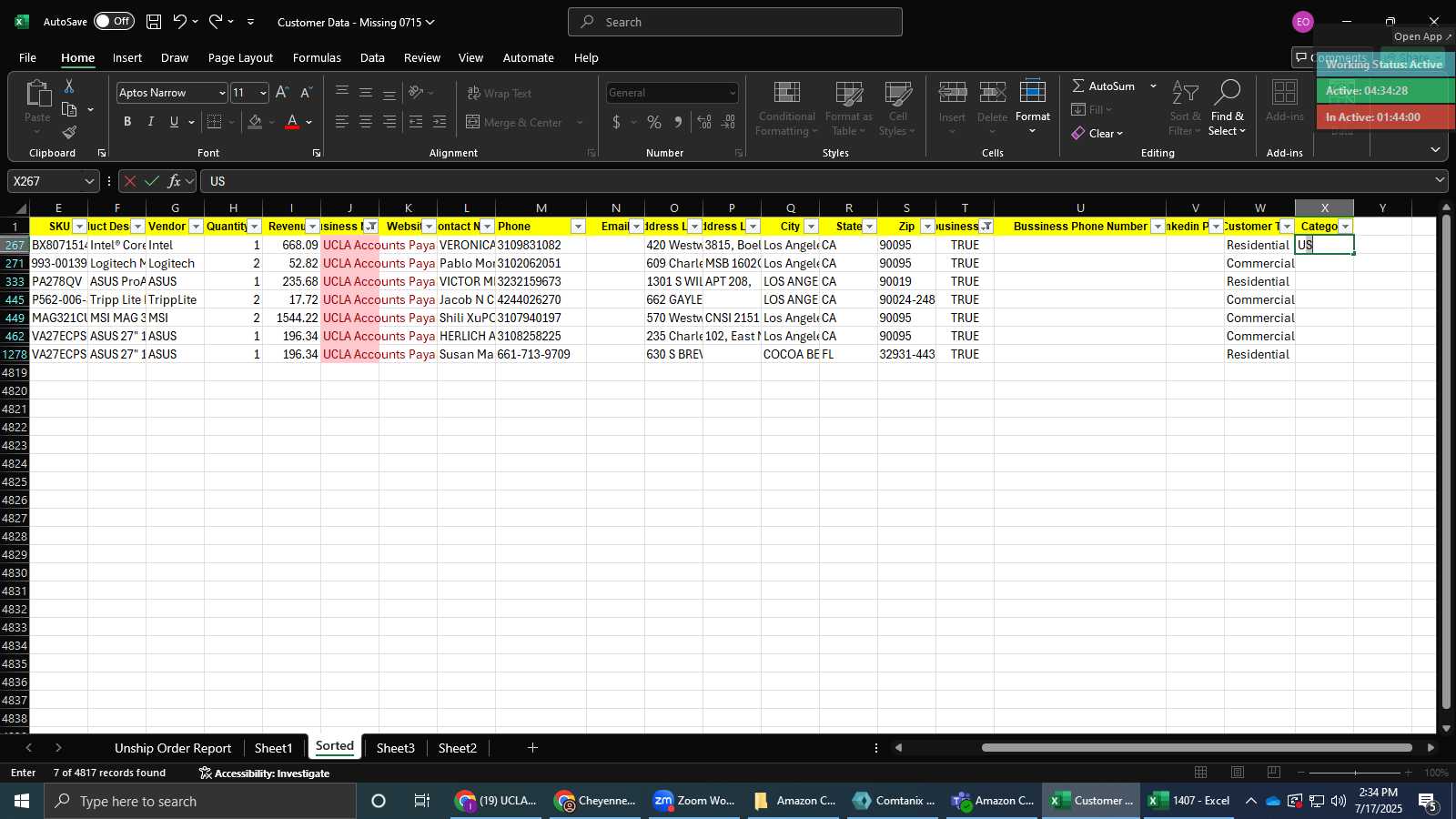The height and width of the screenshot is (819, 1456).
Task: Apply the red Font Color
Action: click(x=292, y=122)
